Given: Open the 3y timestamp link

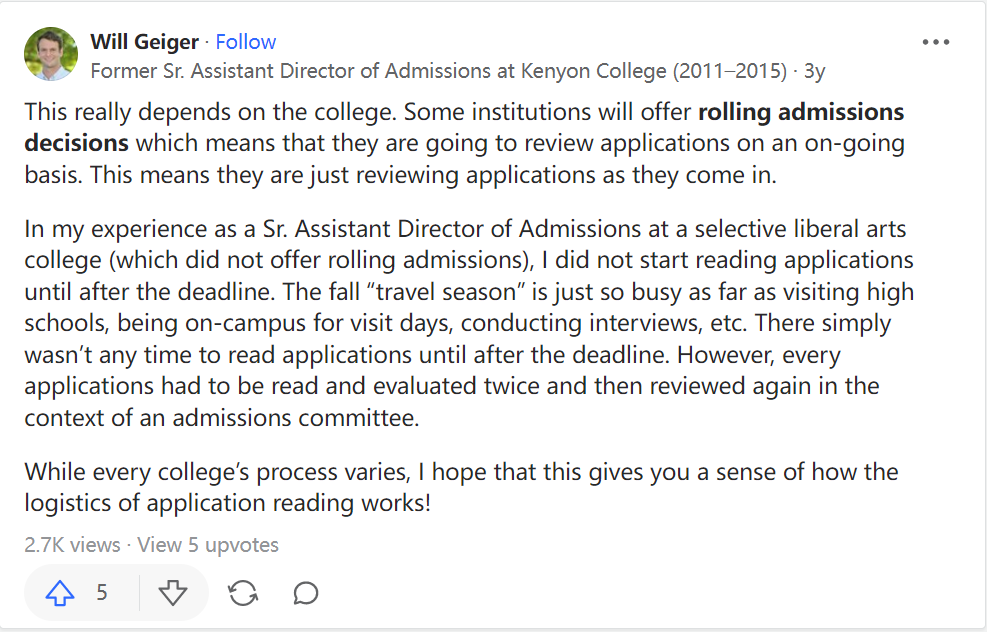Looking at the screenshot, I should (x=814, y=71).
